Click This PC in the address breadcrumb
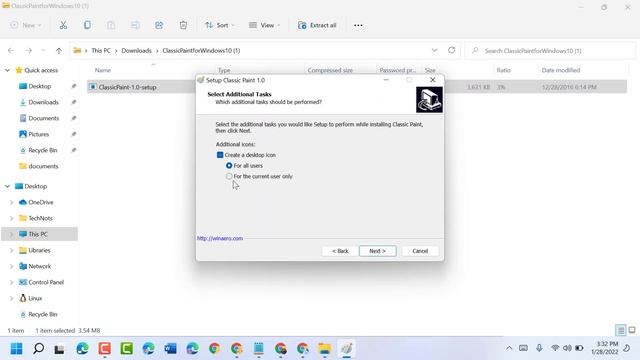The width and height of the screenshot is (640, 360). click(x=101, y=51)
